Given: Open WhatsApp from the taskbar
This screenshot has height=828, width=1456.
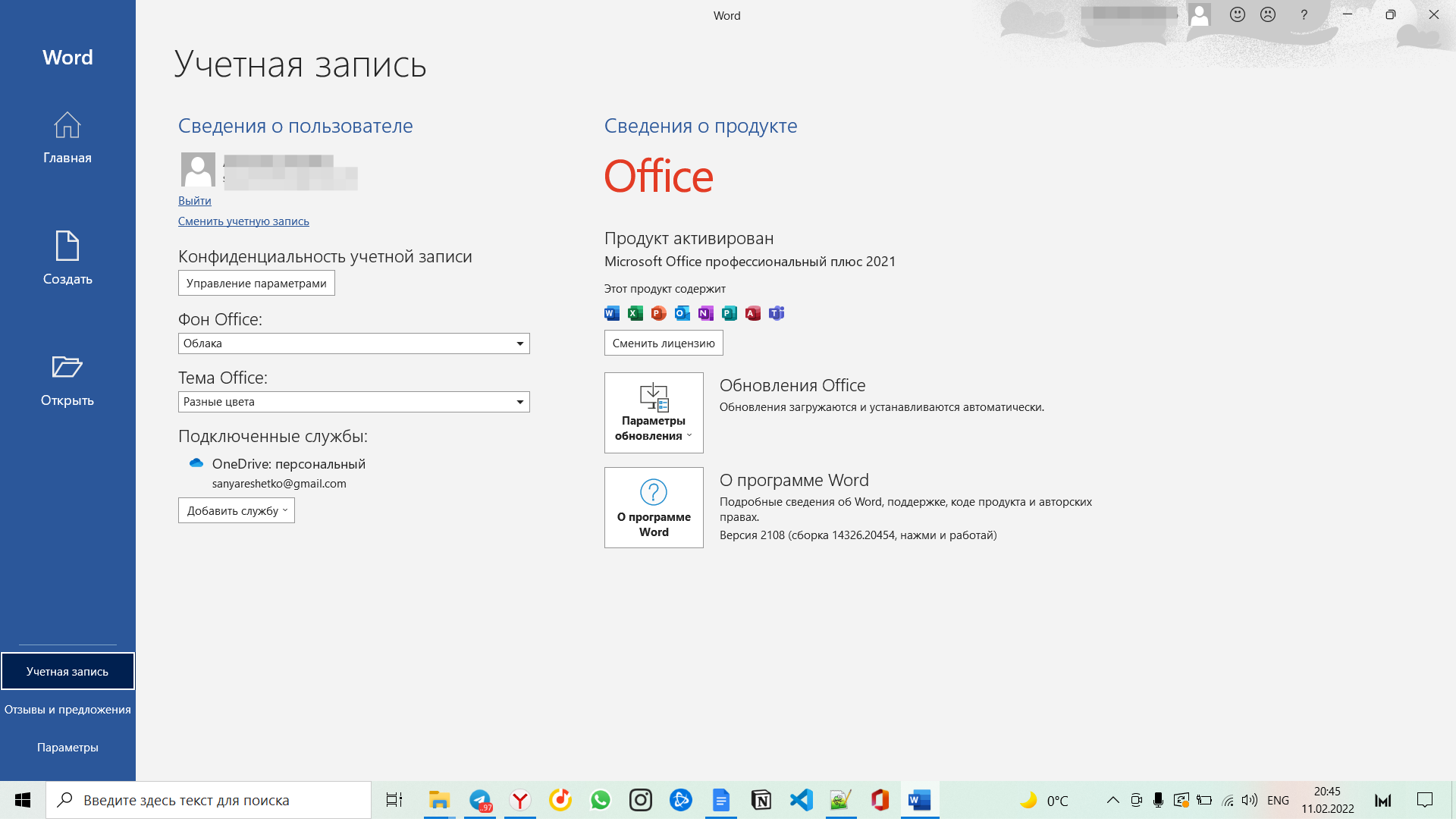Looking at the screenshot, I should coord(601,800).
